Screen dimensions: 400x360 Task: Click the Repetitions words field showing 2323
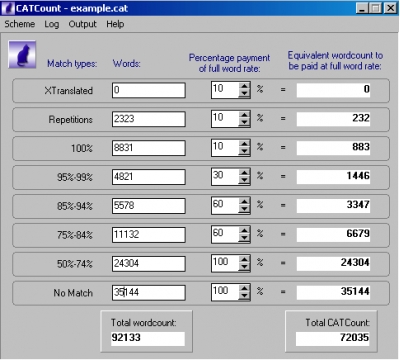149,119
